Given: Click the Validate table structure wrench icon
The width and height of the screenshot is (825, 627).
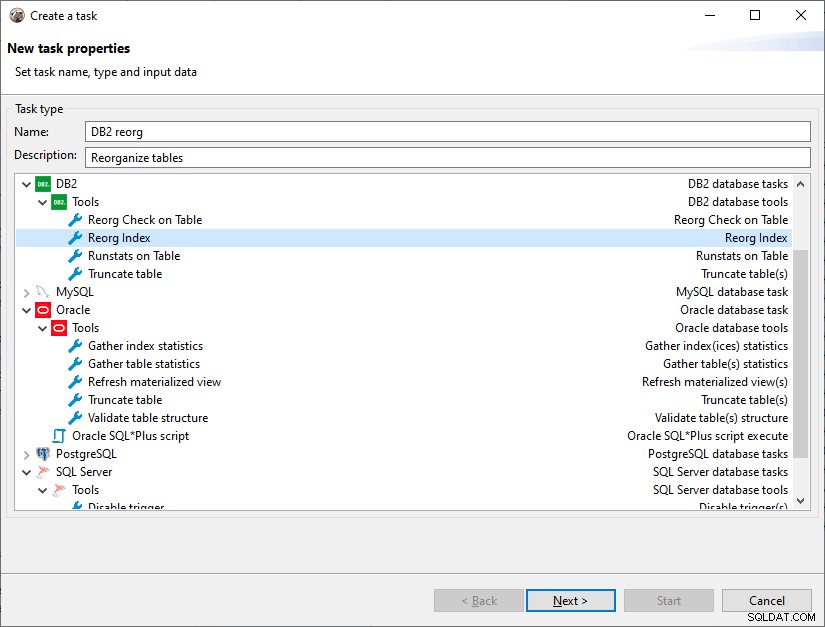Looking at the screenshot, I should [75, 418].
